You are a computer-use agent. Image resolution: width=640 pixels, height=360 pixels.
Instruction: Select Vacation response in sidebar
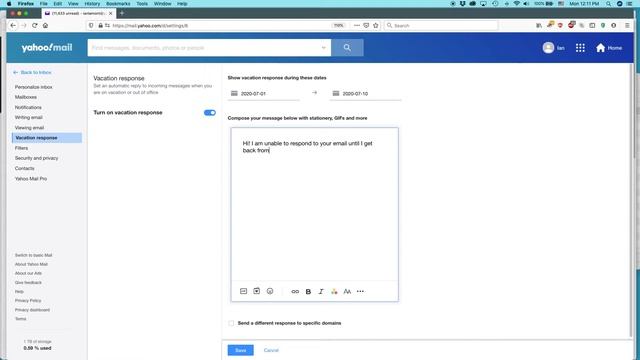pos(47,138)
